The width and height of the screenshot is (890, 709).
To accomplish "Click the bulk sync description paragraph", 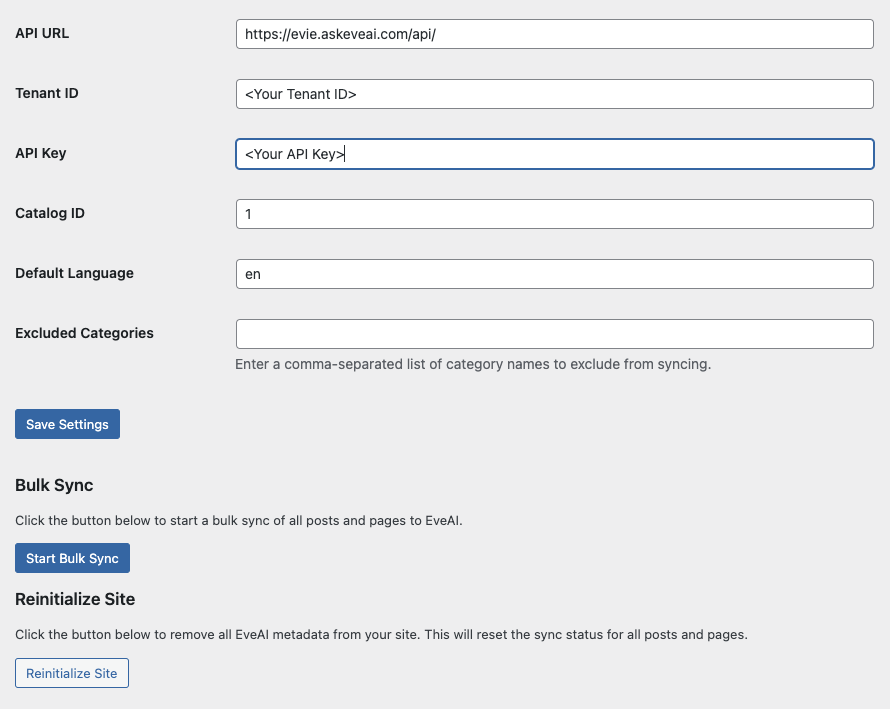I will [239, 520].
